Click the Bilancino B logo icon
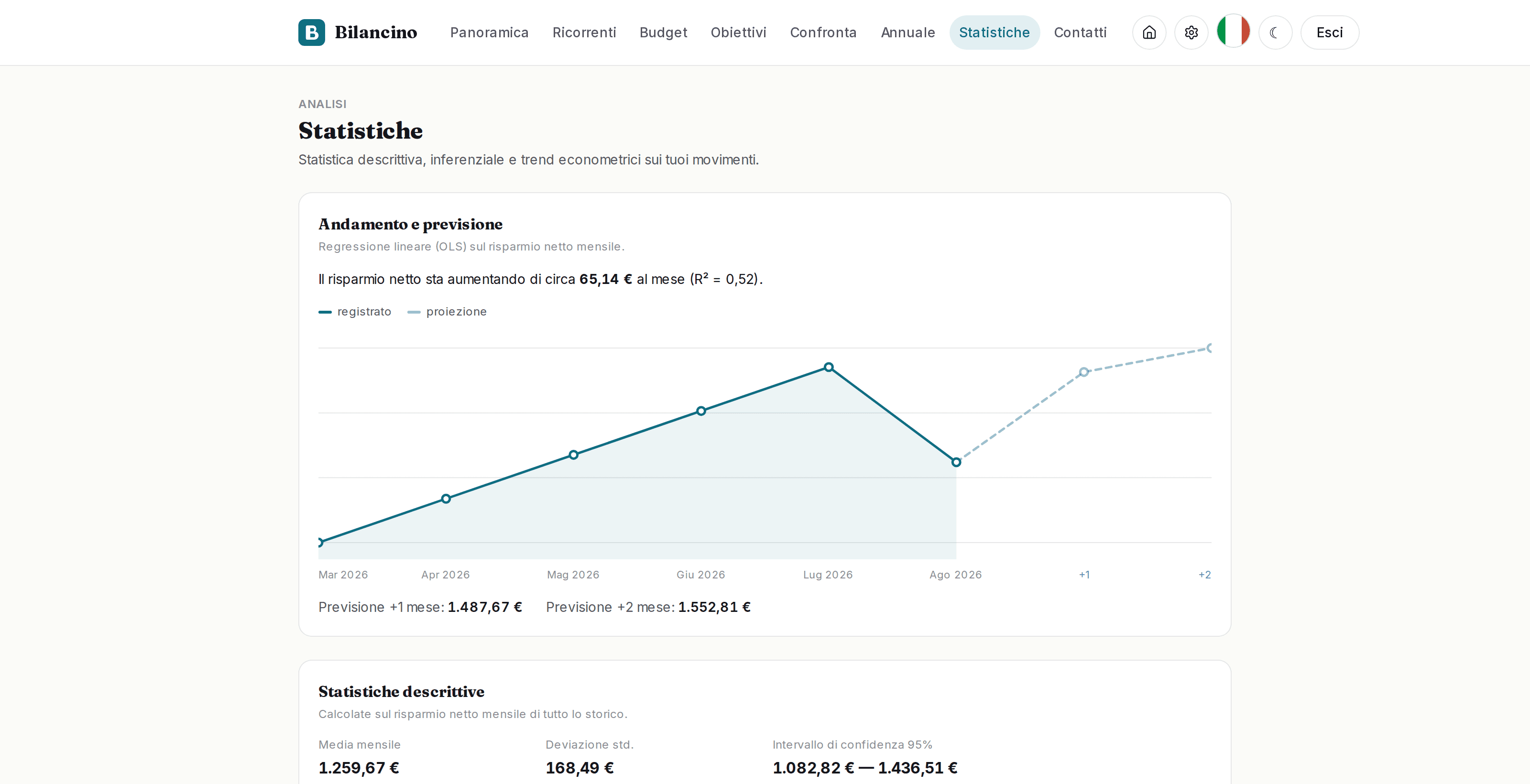Viewport: 1530px width, 784px height. (311, 32)
